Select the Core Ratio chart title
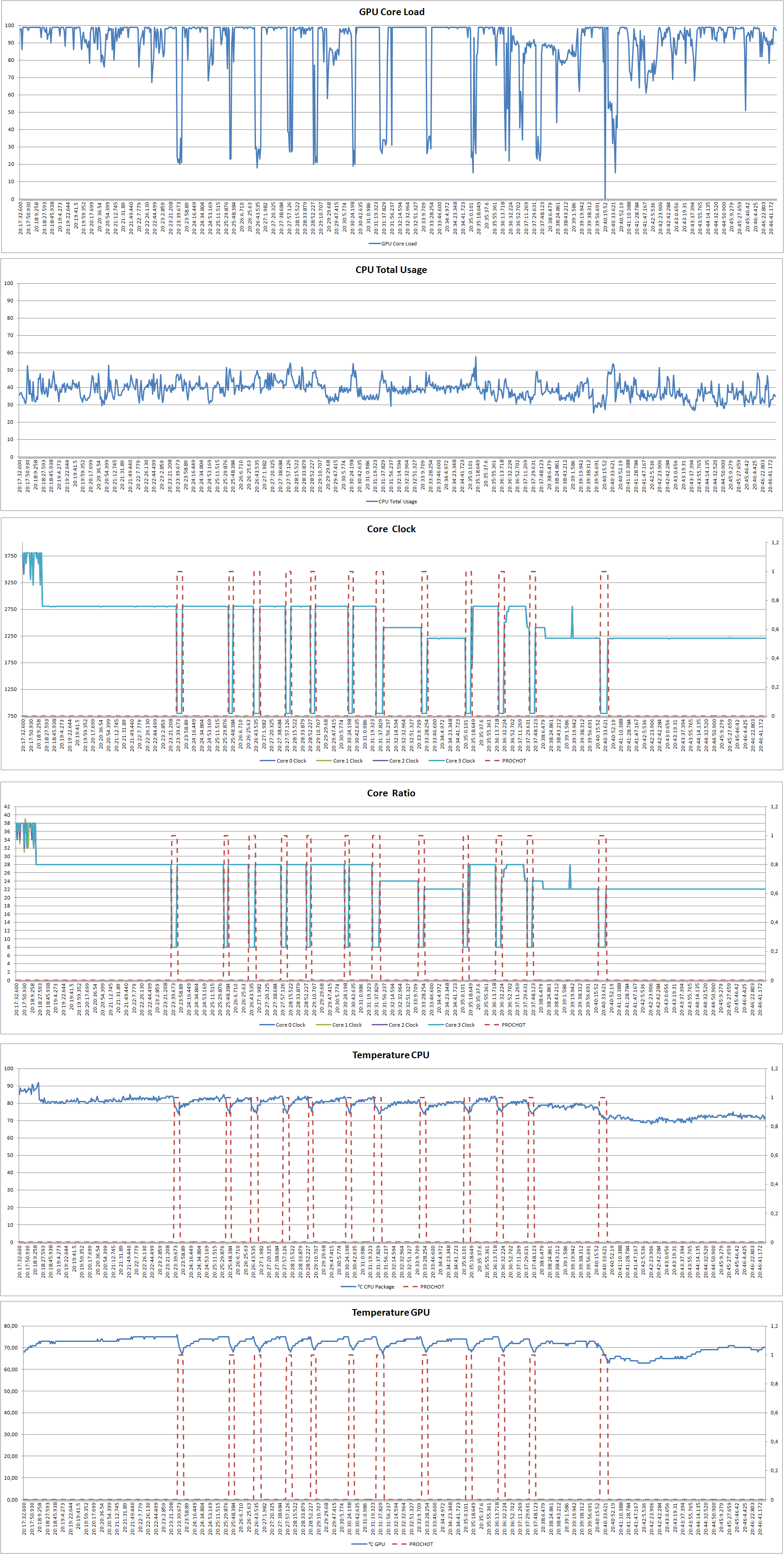The image size is (784, 1554). 391,793
